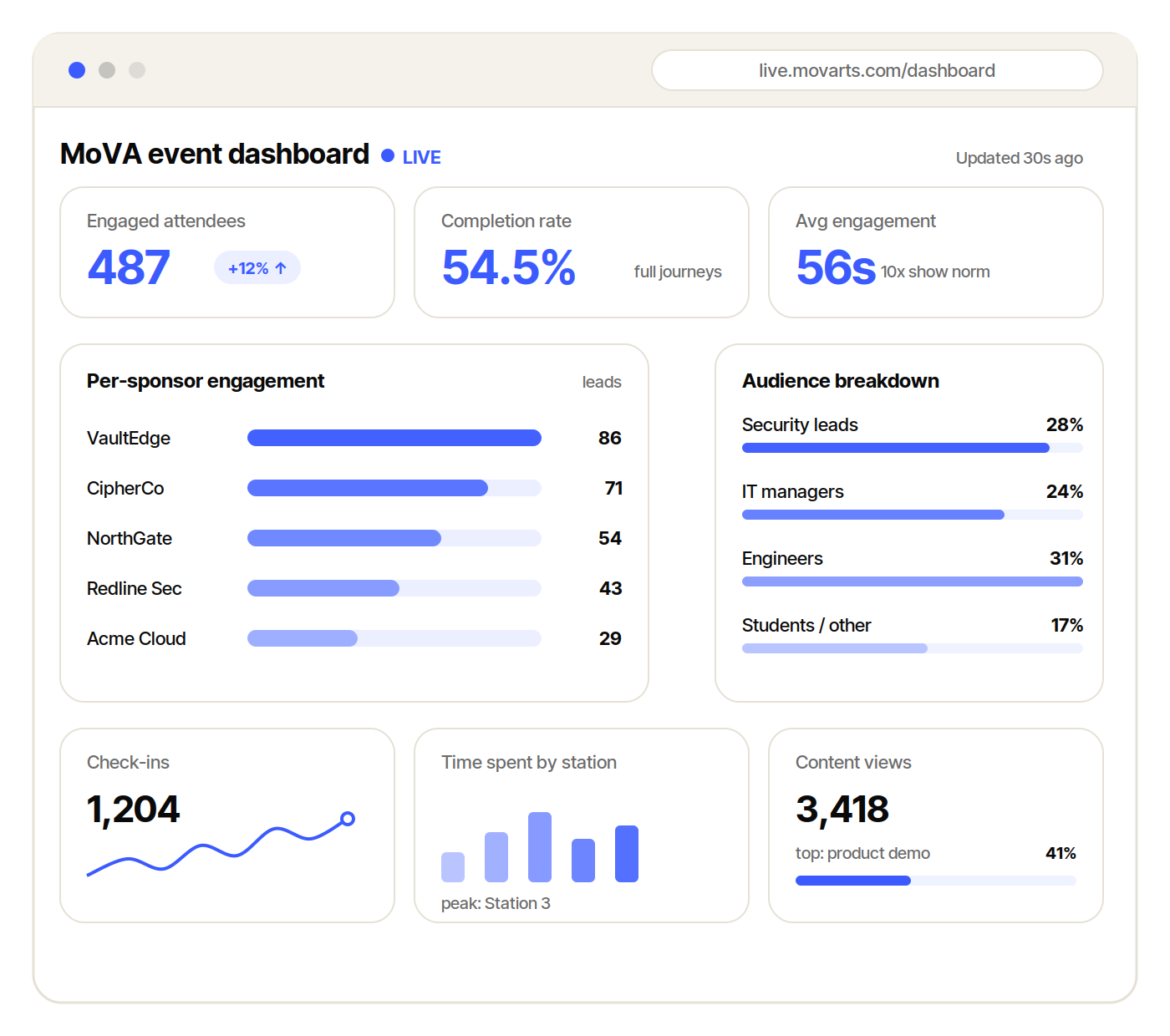This screenshot has height=1036, width=1170.
Task: Click the CipherCo engagement bar
Action: click(394, 488)
